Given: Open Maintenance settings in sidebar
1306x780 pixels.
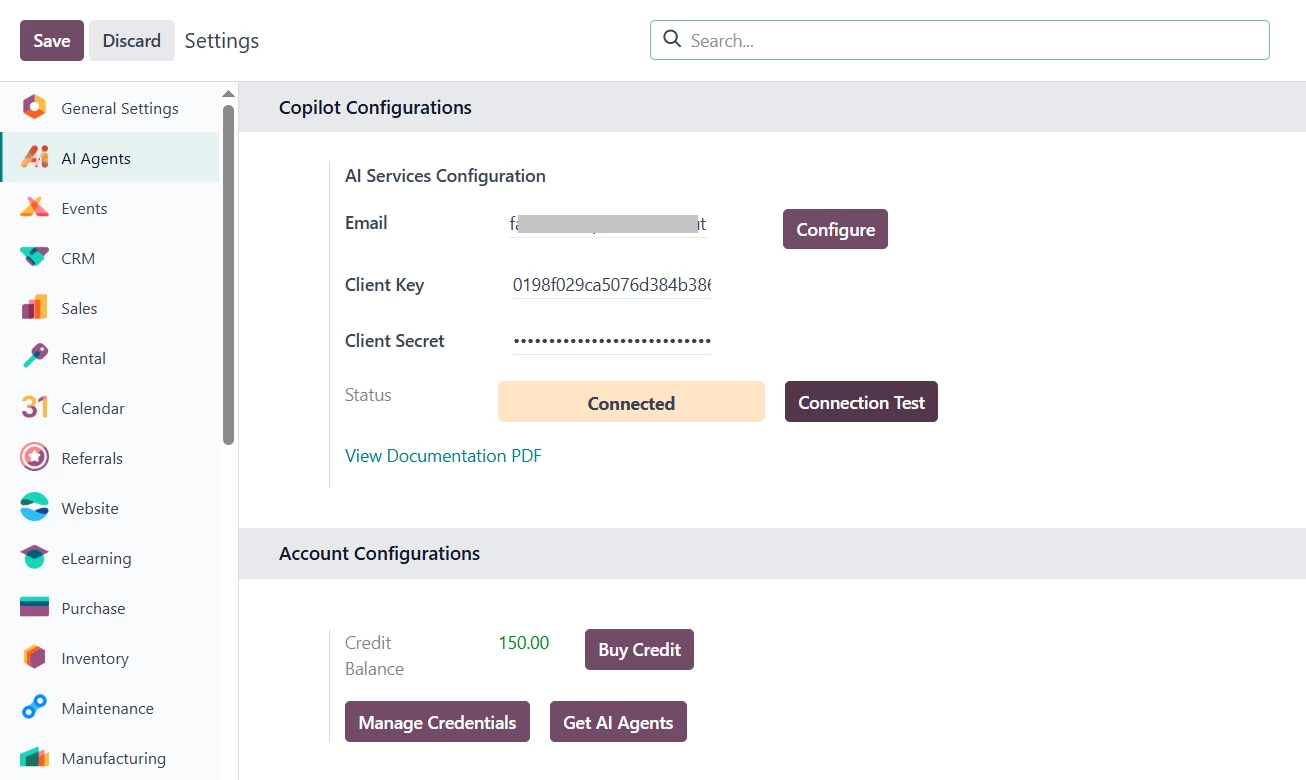Looking at the screenshot, I should pyautogui.click(x=107, y=708).
